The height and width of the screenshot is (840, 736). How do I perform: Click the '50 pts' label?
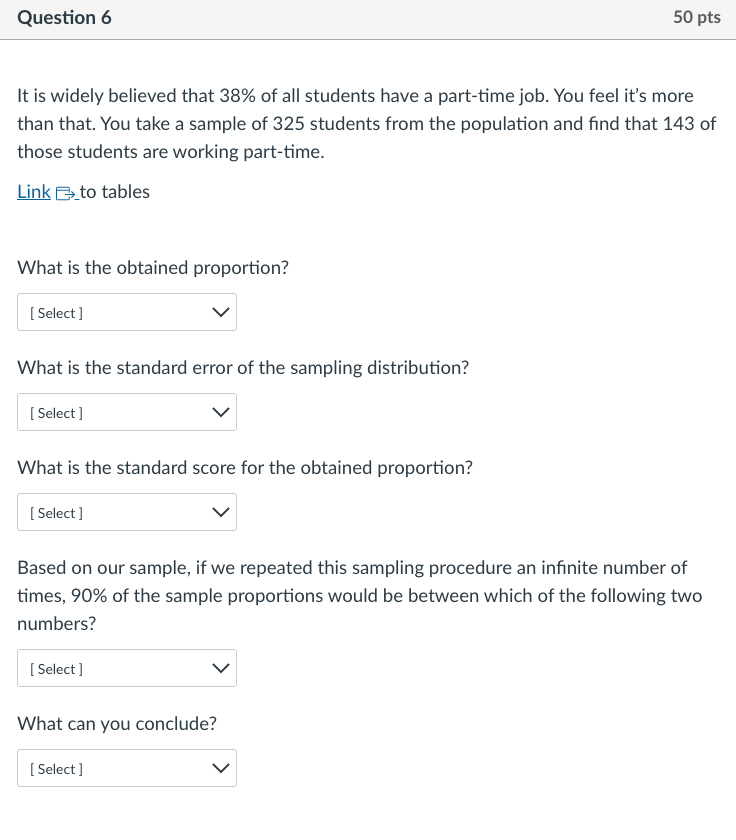697,17
